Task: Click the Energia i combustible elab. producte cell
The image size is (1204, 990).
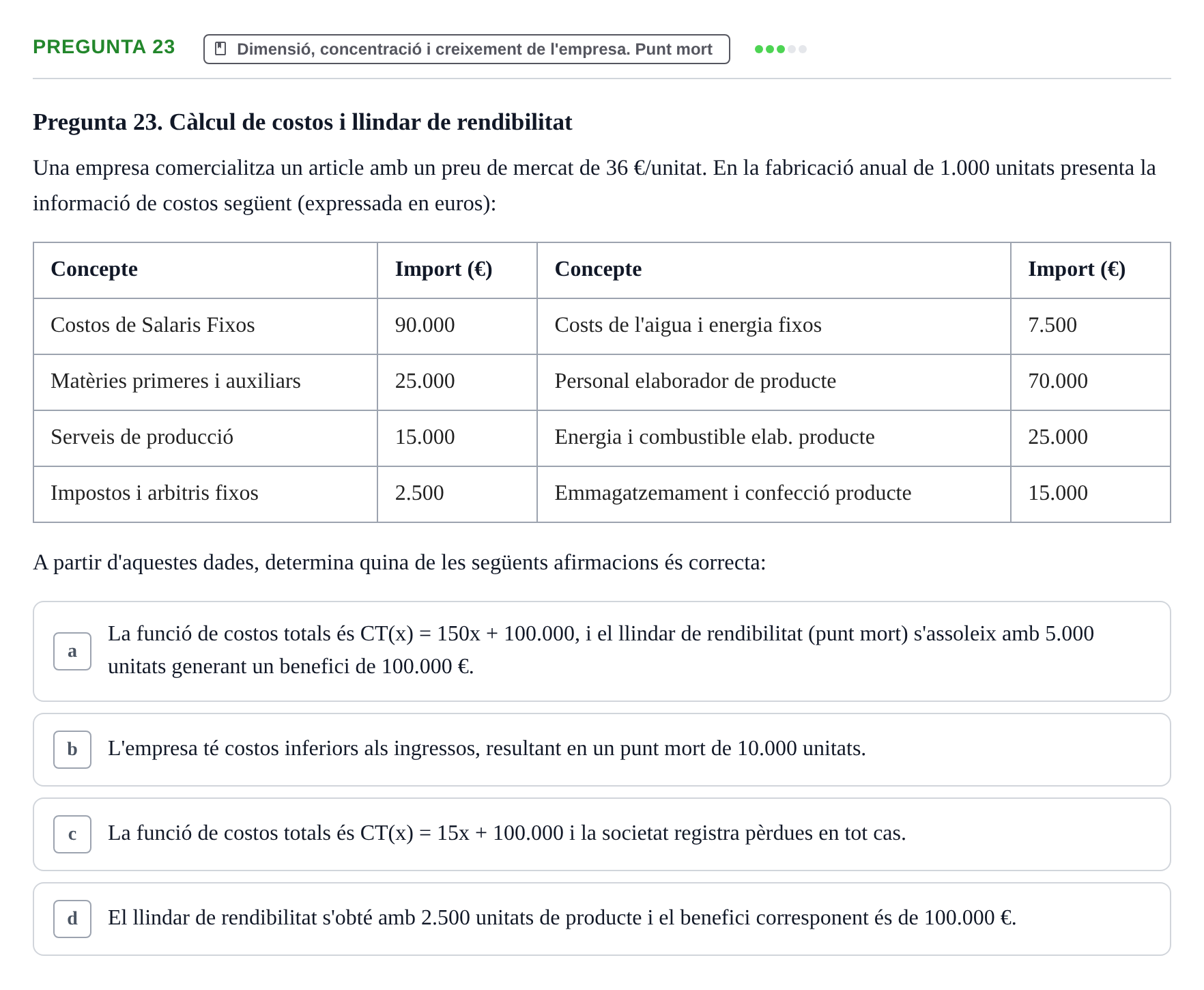Action: (774, 438)
